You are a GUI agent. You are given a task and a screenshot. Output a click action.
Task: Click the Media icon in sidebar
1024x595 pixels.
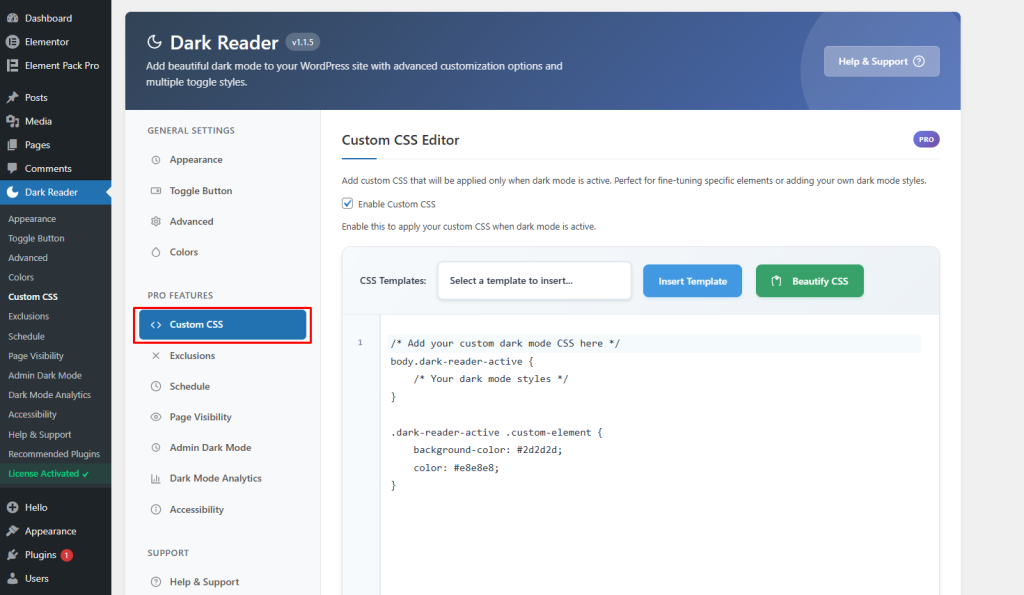12,121
